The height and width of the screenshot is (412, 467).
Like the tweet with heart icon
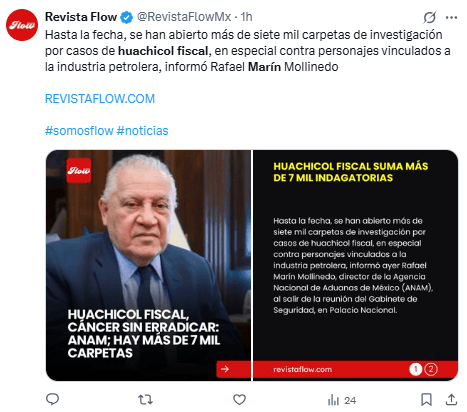[239, 399]
